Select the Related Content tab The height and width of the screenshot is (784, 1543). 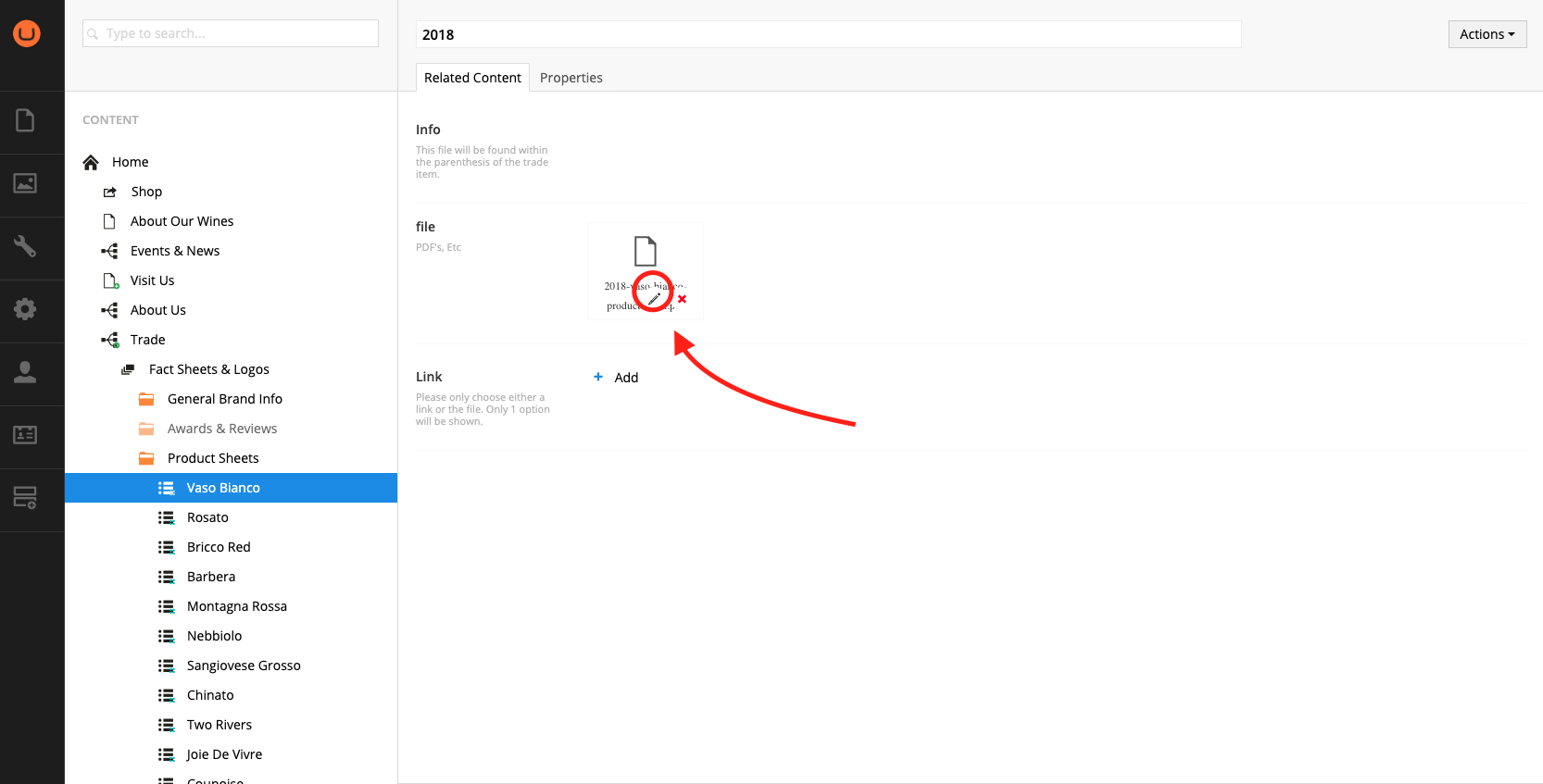point(472,78)
